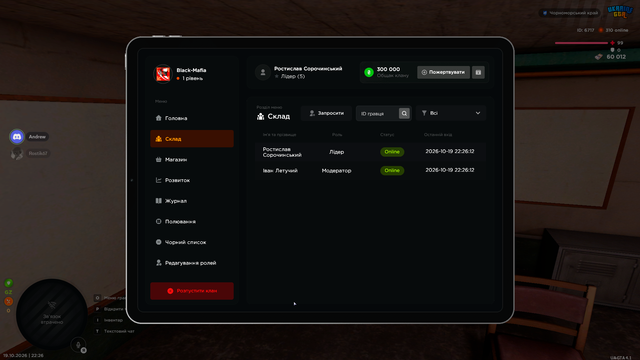Image resolution: width=640 pixels, height=360 pixels.
Task: Click the house icon next to Головна
Action: [x=158, y=118]
